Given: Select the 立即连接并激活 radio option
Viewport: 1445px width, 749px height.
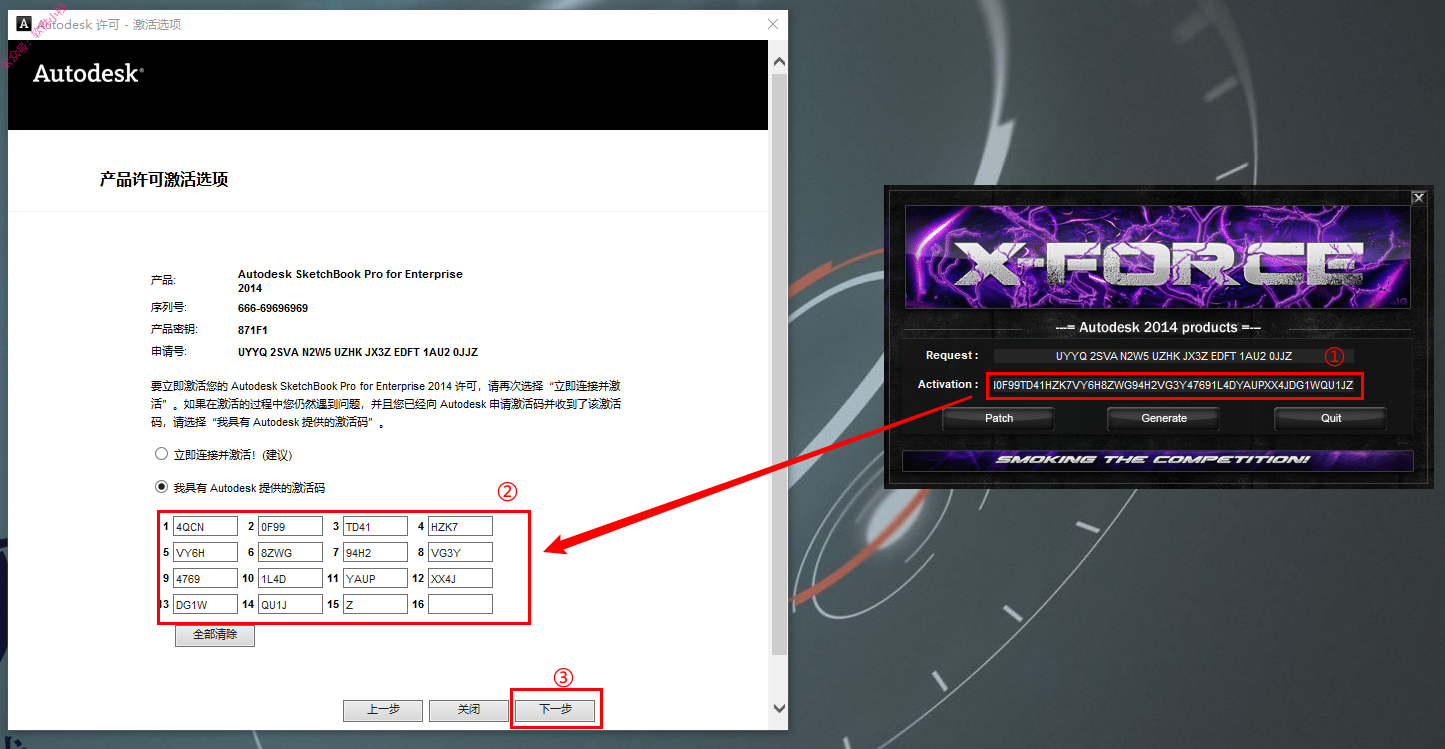Looking at the screenshot, I should pyautogui.click(x=161, y=454).
